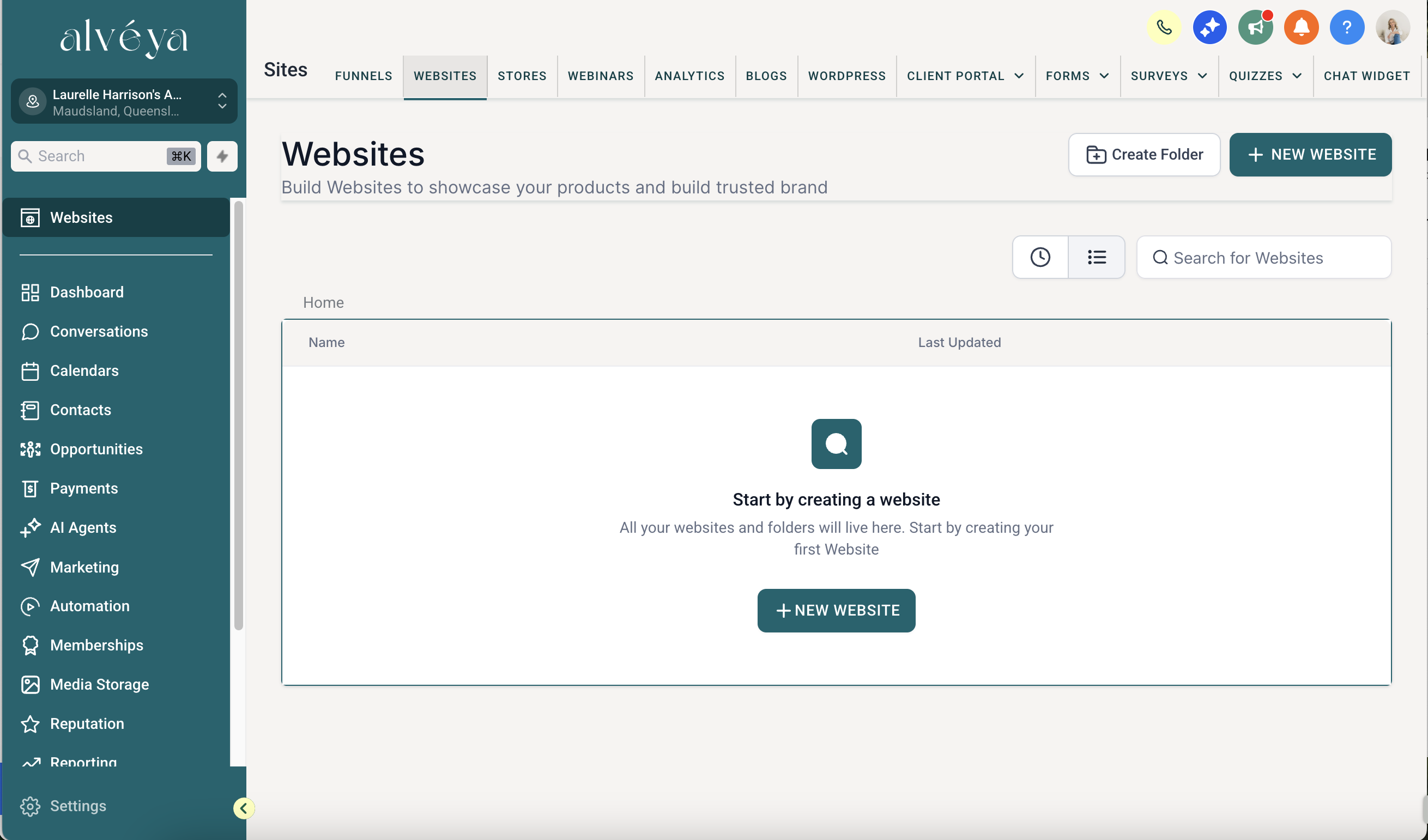Open the Chat Widget tab
Screen dimensions: 1428x840
point(1367,76)
